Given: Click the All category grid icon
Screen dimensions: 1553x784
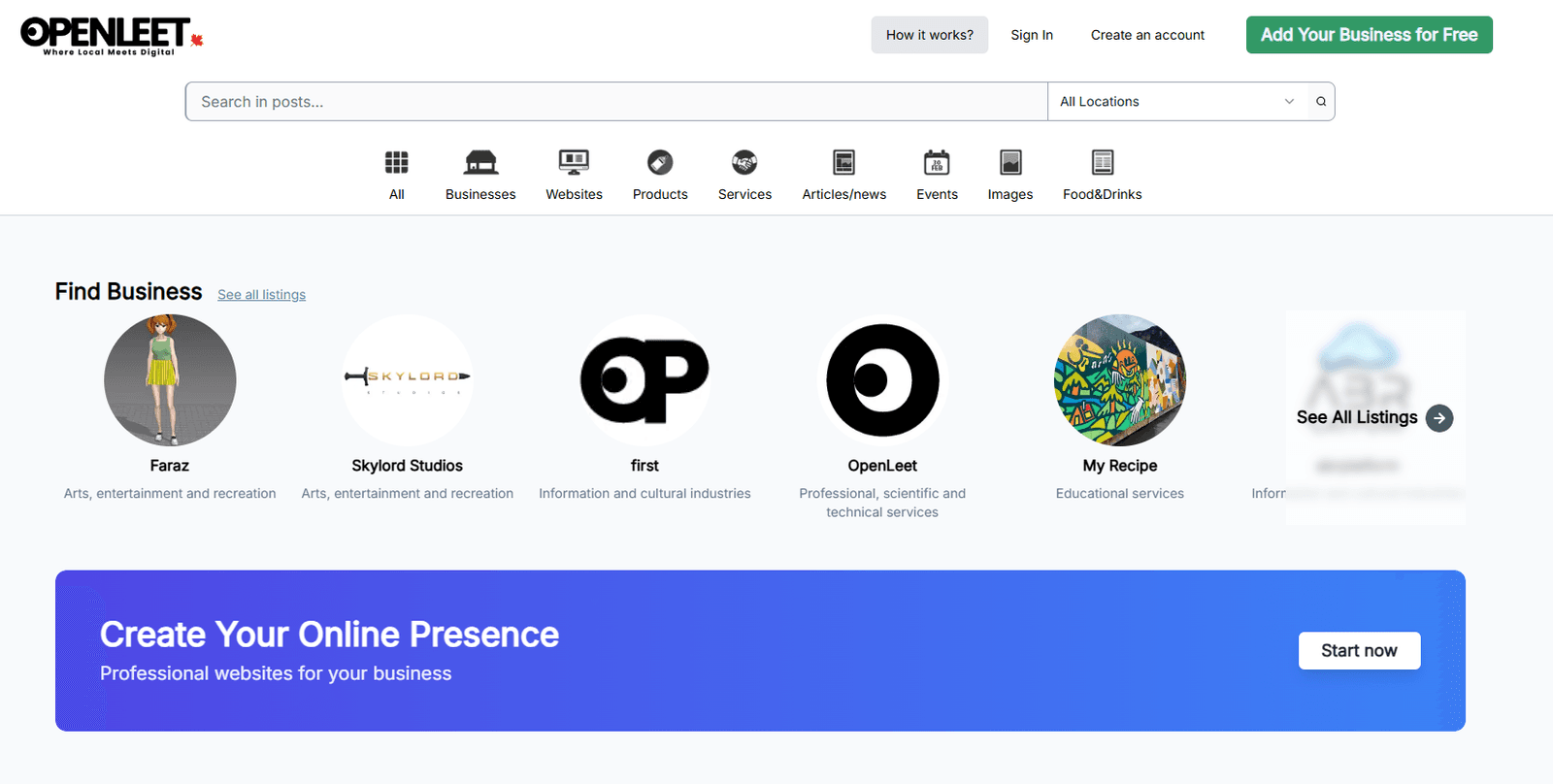Looking at the screenshot, I should [396, 162].
